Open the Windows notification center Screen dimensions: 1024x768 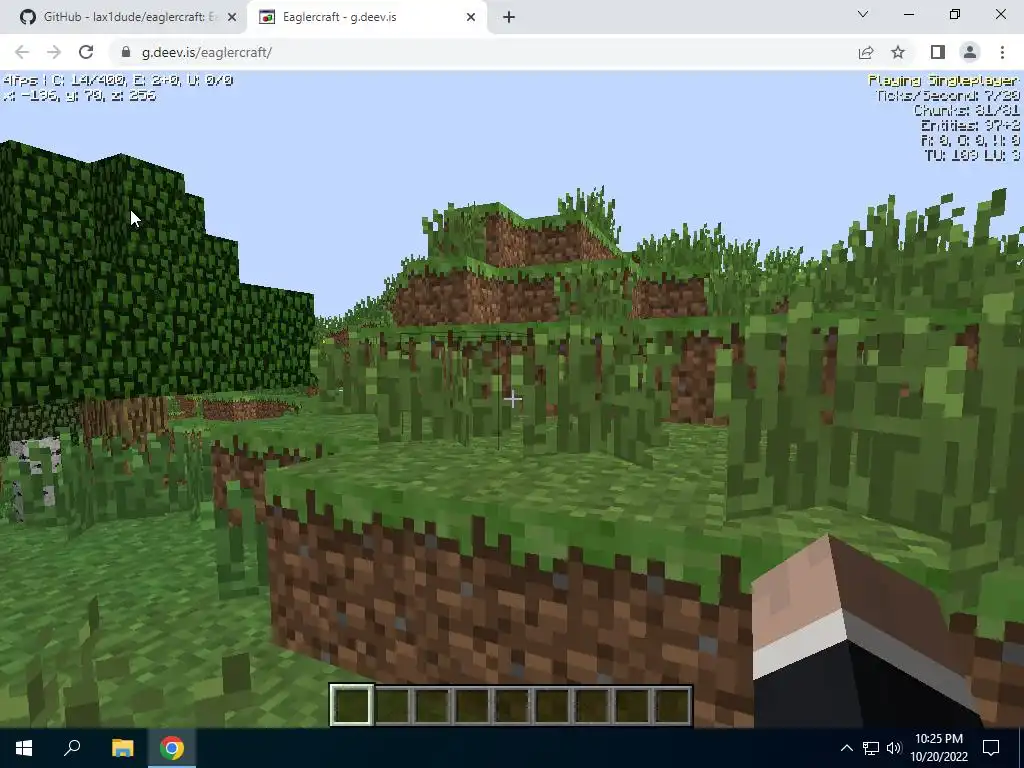pos(991,748)
